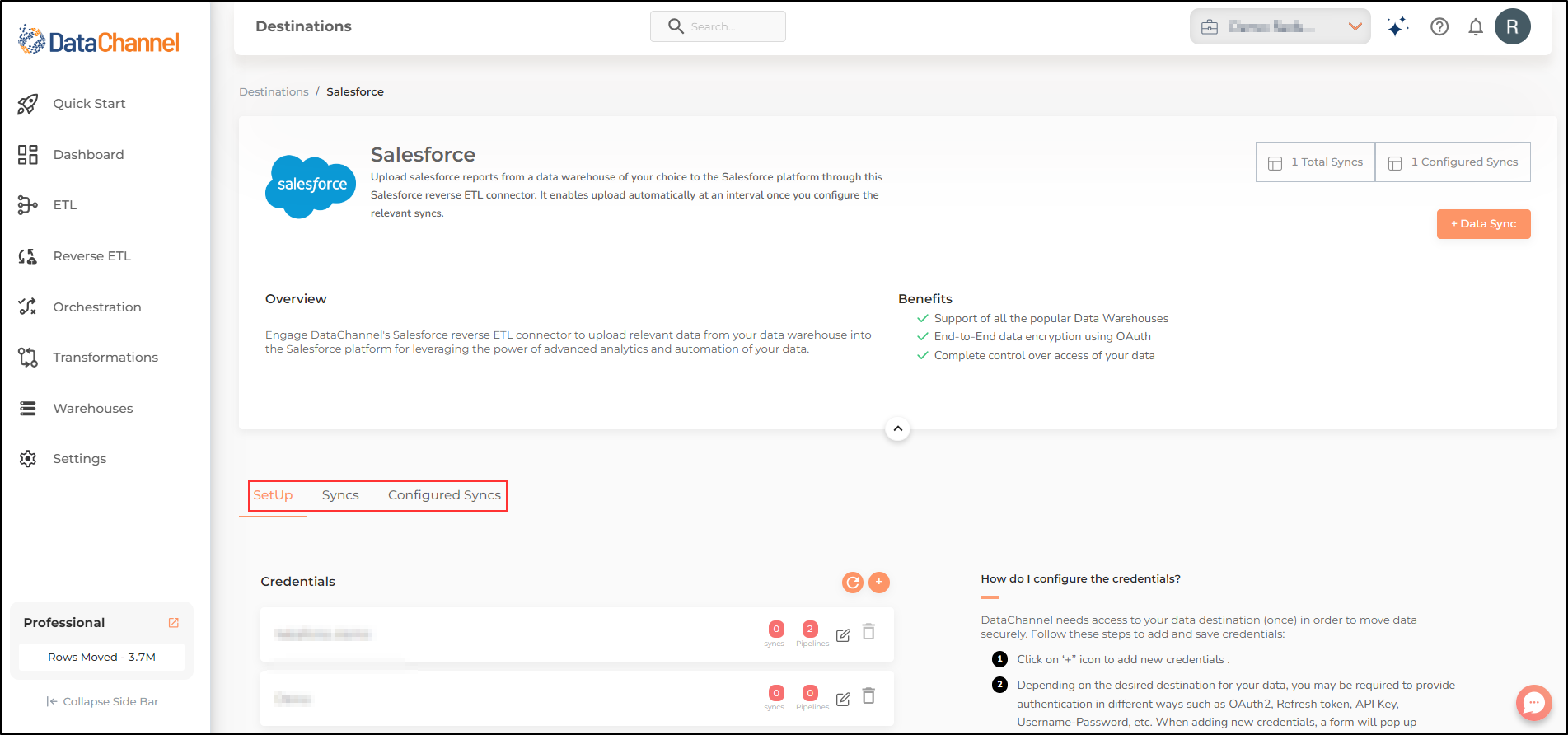
Task: Open the Configured Syncs tab
Action: pos(444,495)
